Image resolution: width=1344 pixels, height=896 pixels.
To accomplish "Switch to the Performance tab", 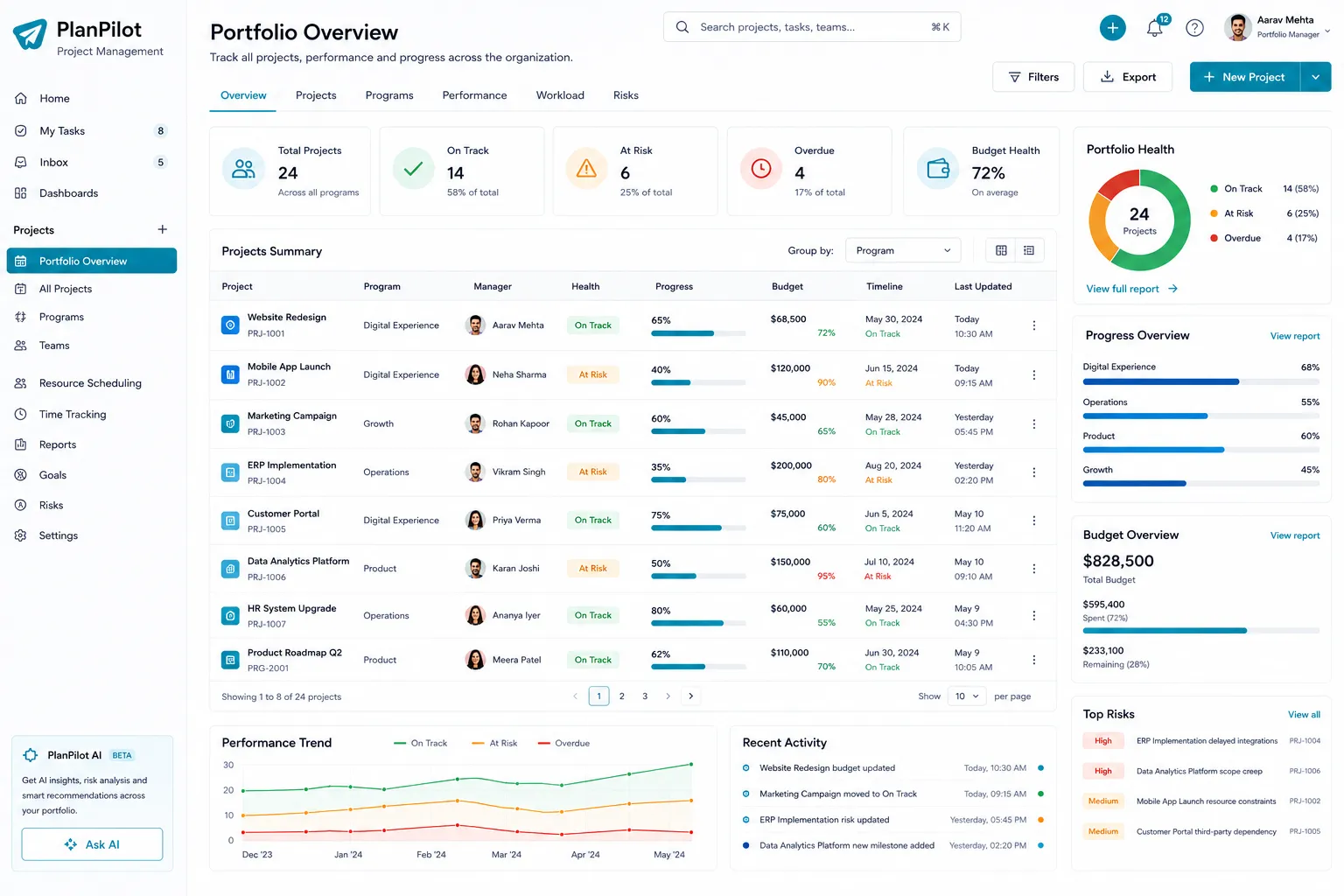I will coord(474,95).
